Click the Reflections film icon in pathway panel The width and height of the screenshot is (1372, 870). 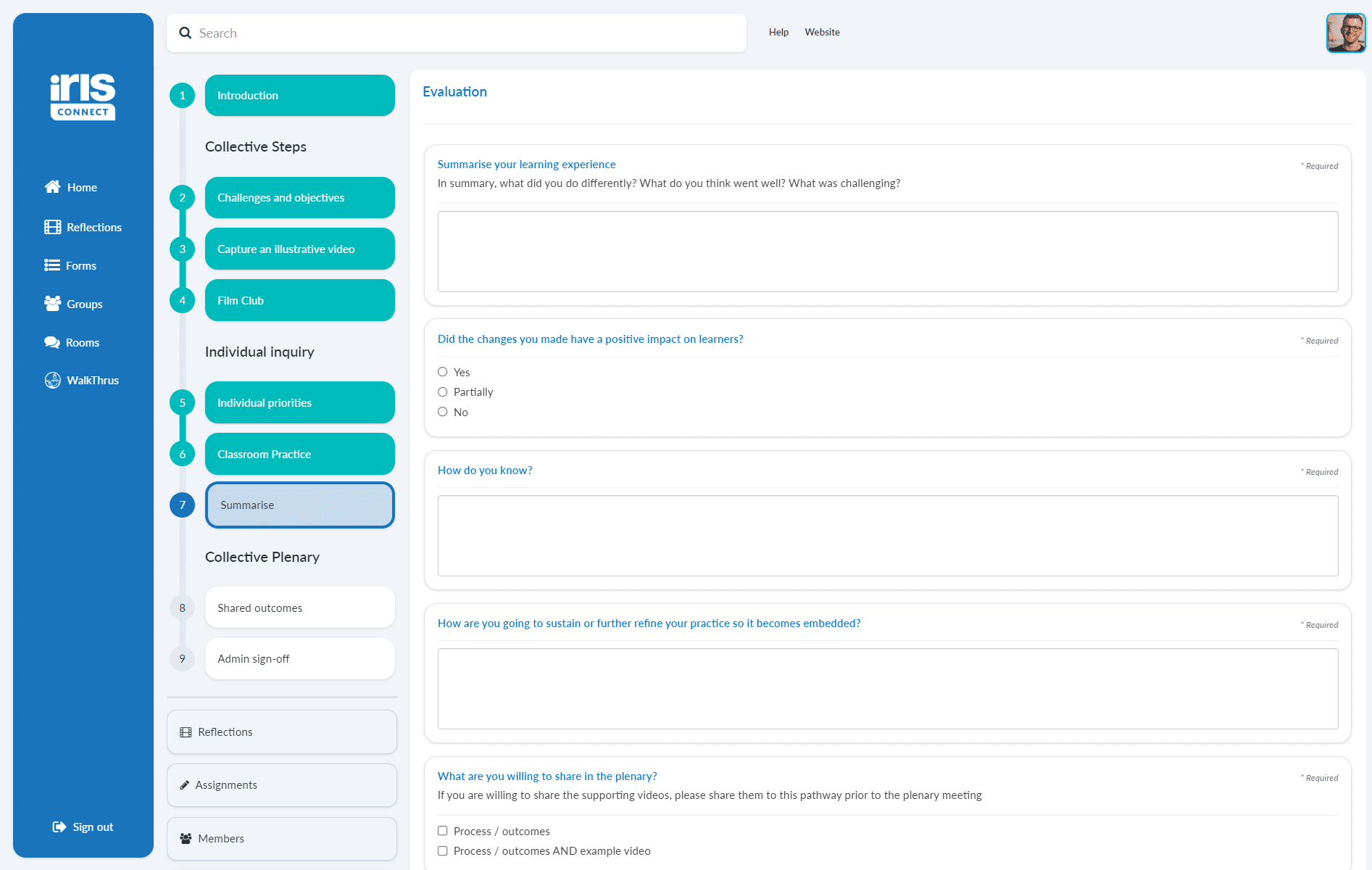[x=186, y=732]
